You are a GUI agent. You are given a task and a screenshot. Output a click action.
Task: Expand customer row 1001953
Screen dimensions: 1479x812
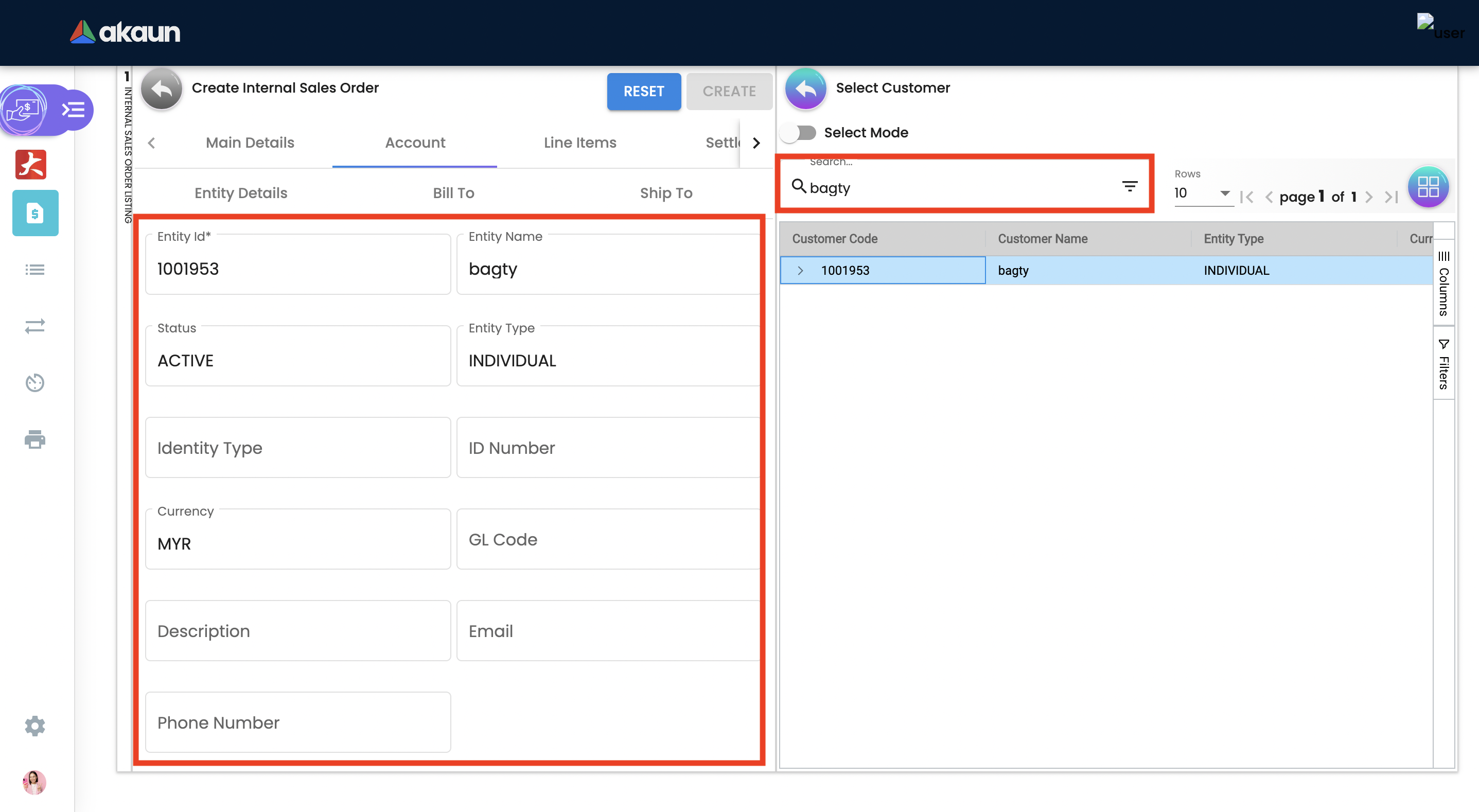[x=800, y=271]
